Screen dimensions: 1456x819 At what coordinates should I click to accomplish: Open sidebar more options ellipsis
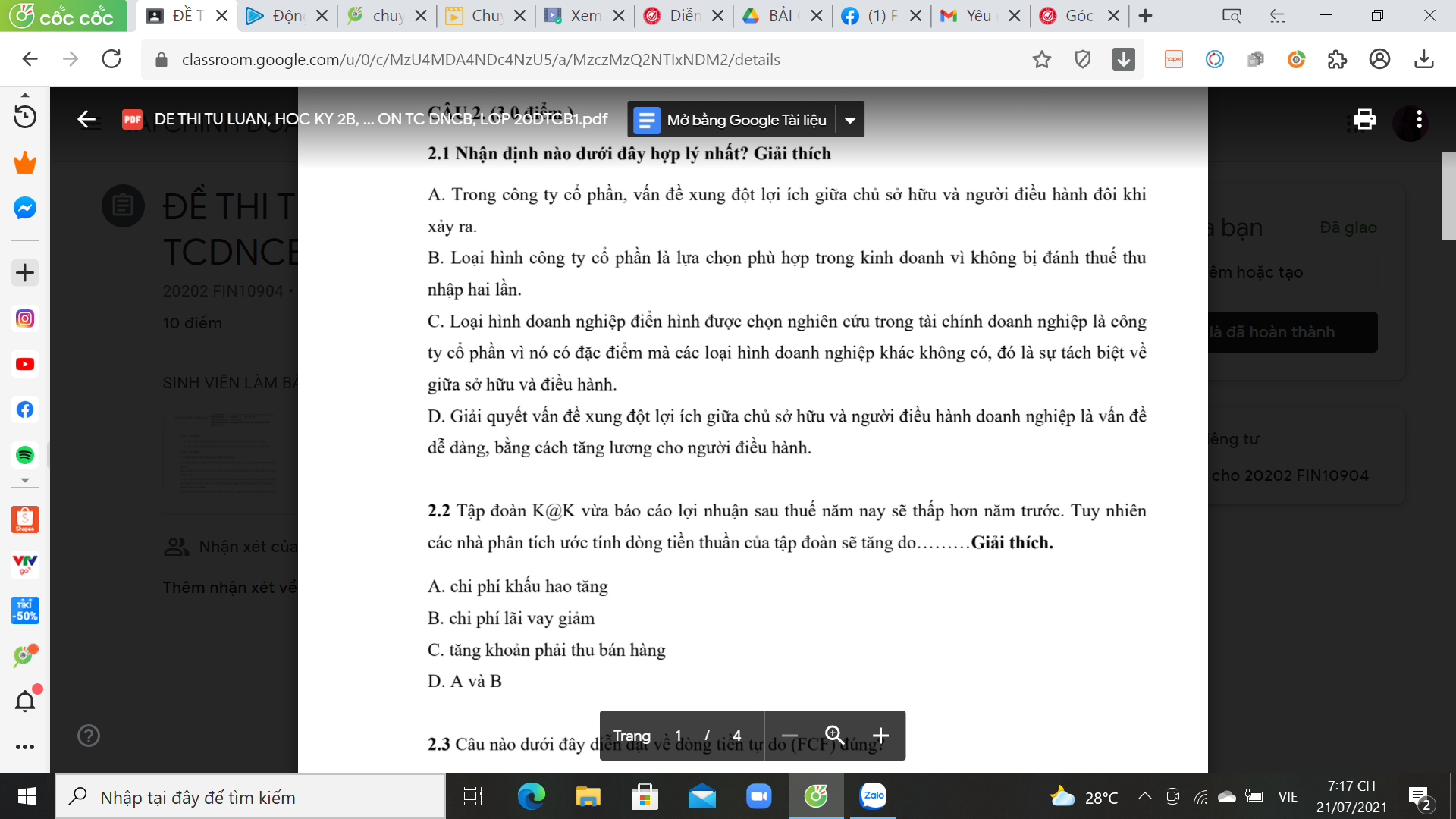pyautogui.click(x=25, y=747)
